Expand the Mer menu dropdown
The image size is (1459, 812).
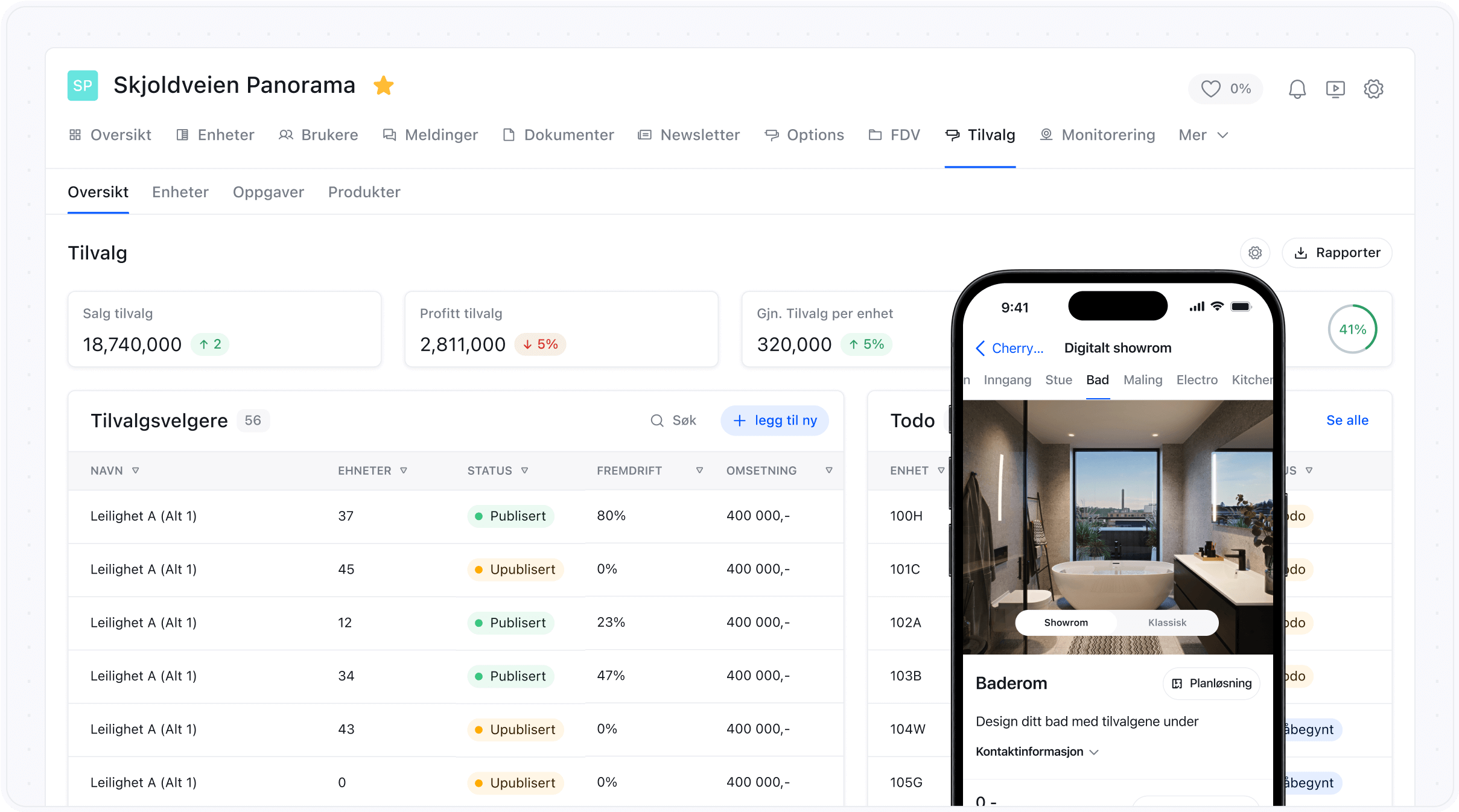pos(1203,135)
